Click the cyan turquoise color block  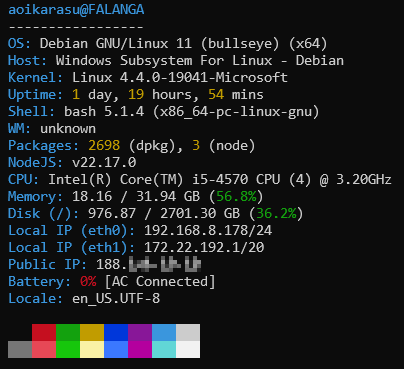164,349
